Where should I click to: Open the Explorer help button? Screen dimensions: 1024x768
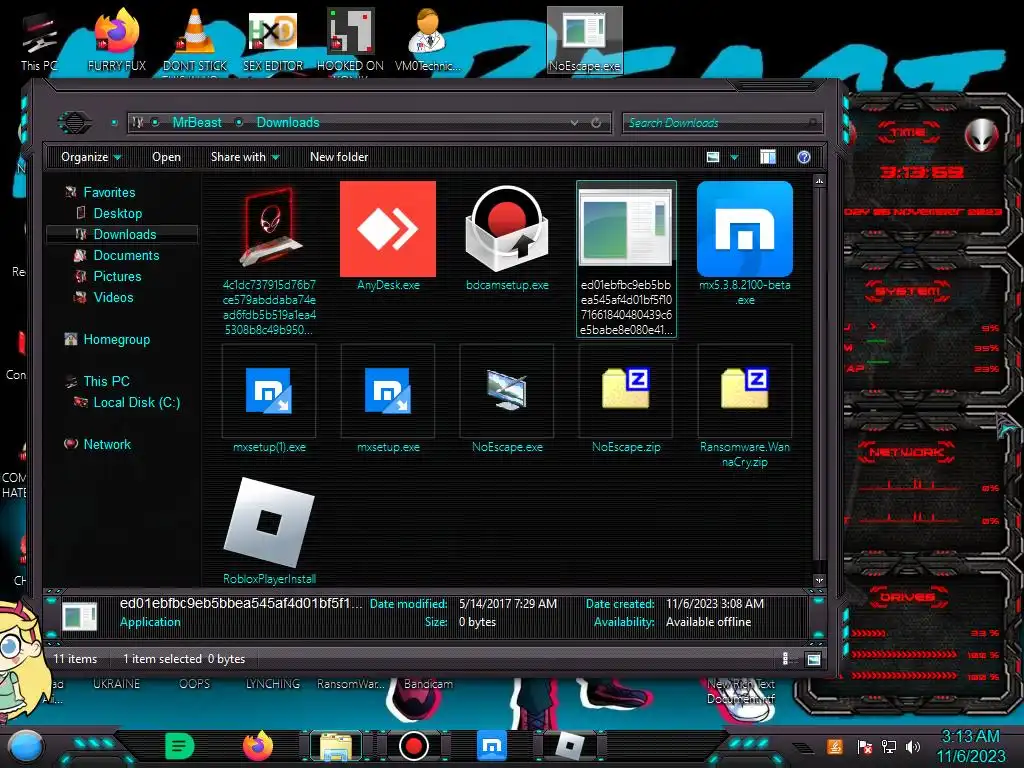tap(804, 157)
